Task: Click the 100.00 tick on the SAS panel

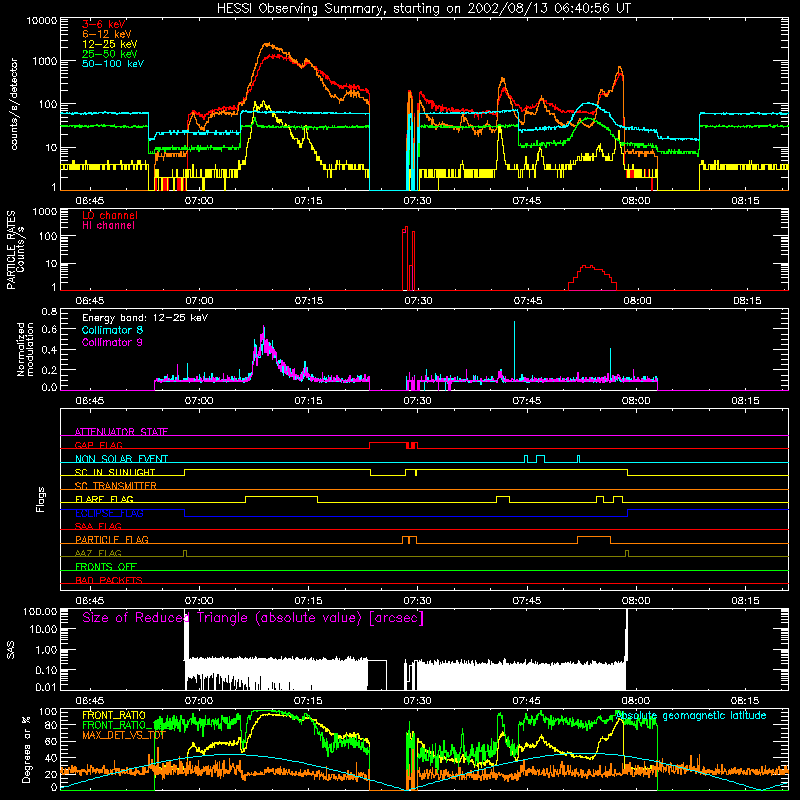Action: [40, 612]
